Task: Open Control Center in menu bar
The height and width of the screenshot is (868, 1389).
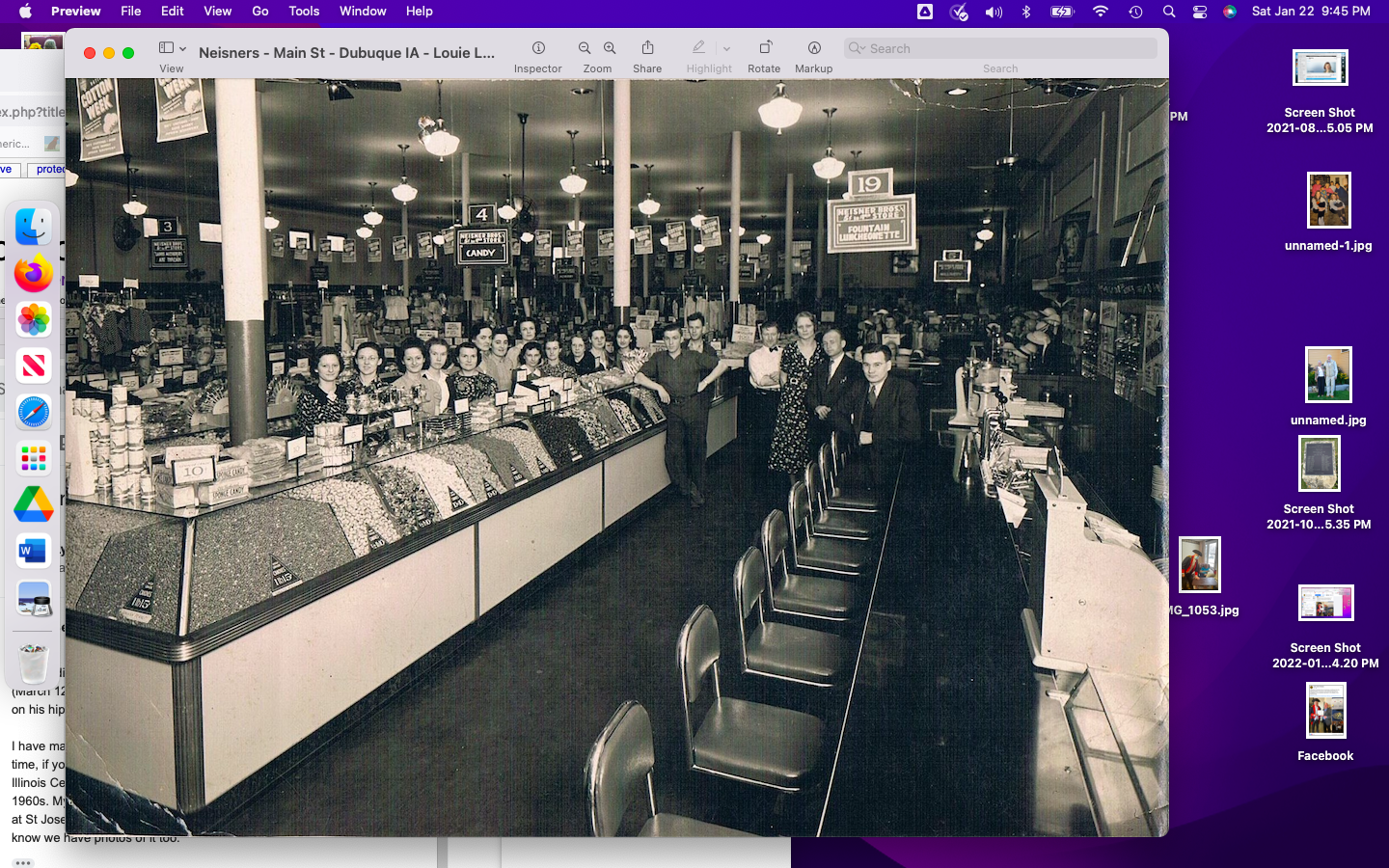Action: pos(1199,12)
